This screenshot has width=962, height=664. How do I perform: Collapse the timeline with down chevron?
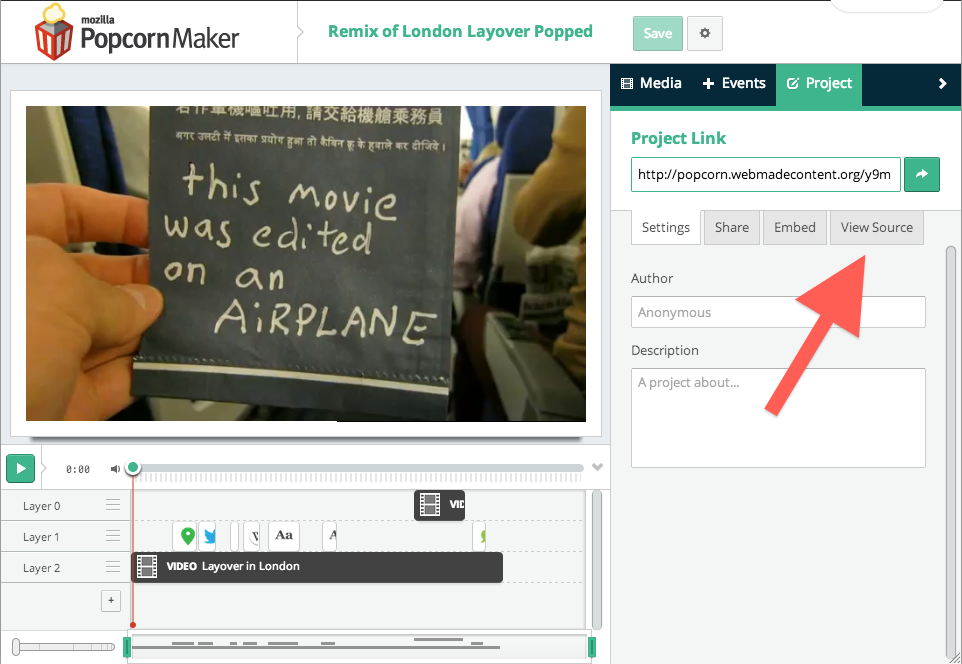click(598, 467)
